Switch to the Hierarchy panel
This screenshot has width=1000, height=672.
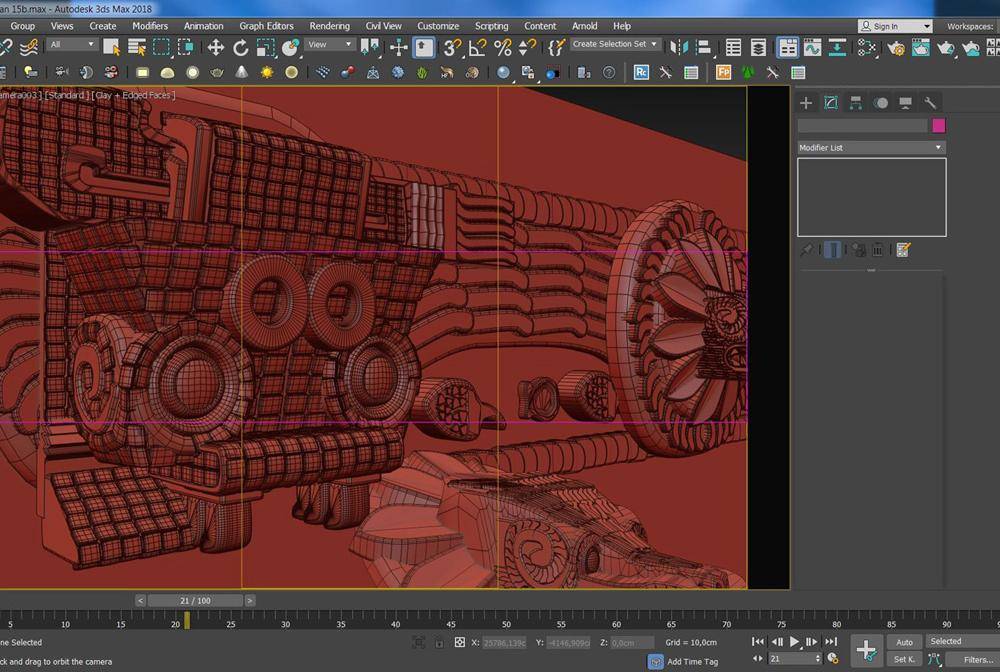[x=855, y=103]
